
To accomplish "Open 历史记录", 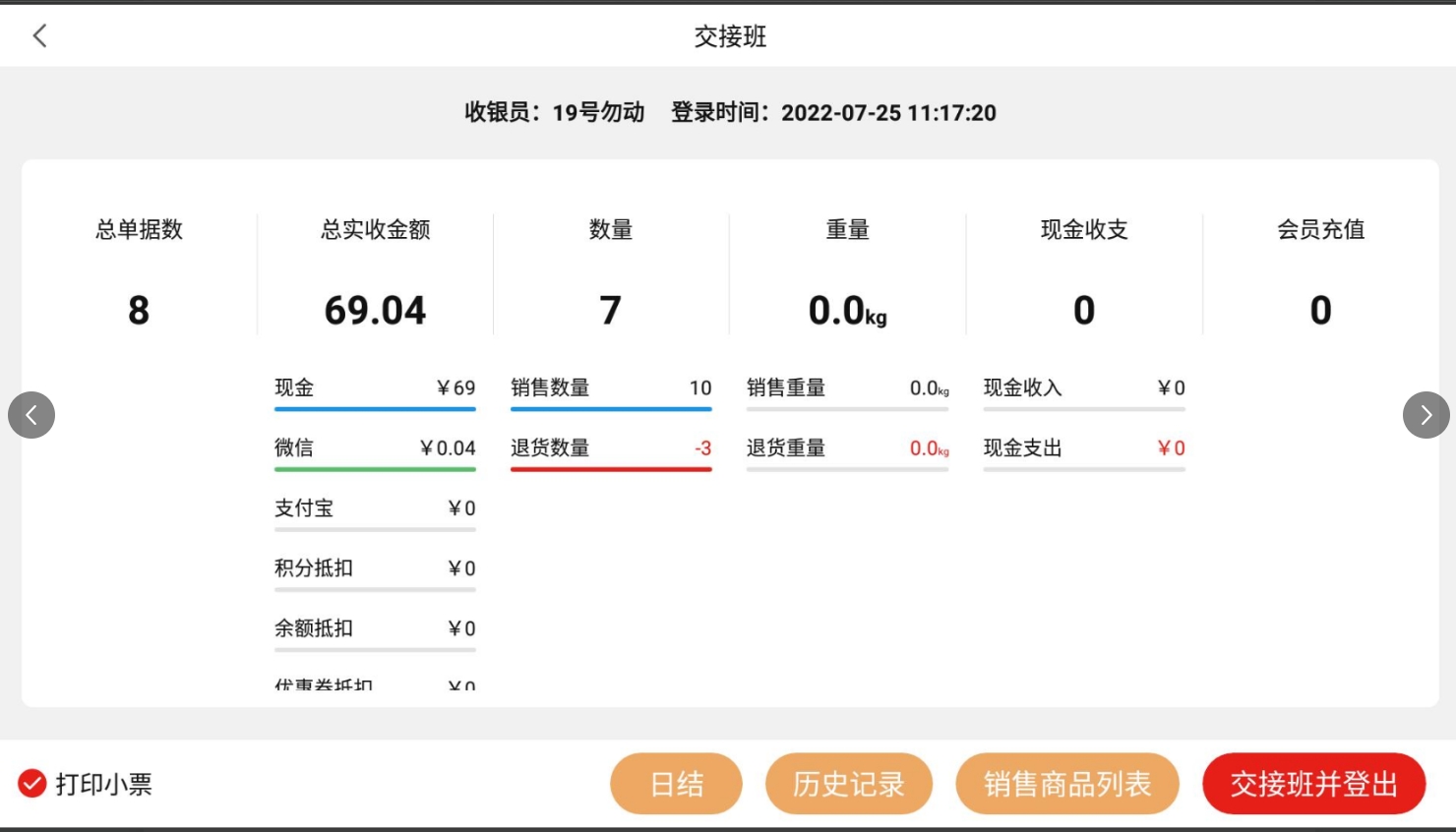I will pos(848,784).
